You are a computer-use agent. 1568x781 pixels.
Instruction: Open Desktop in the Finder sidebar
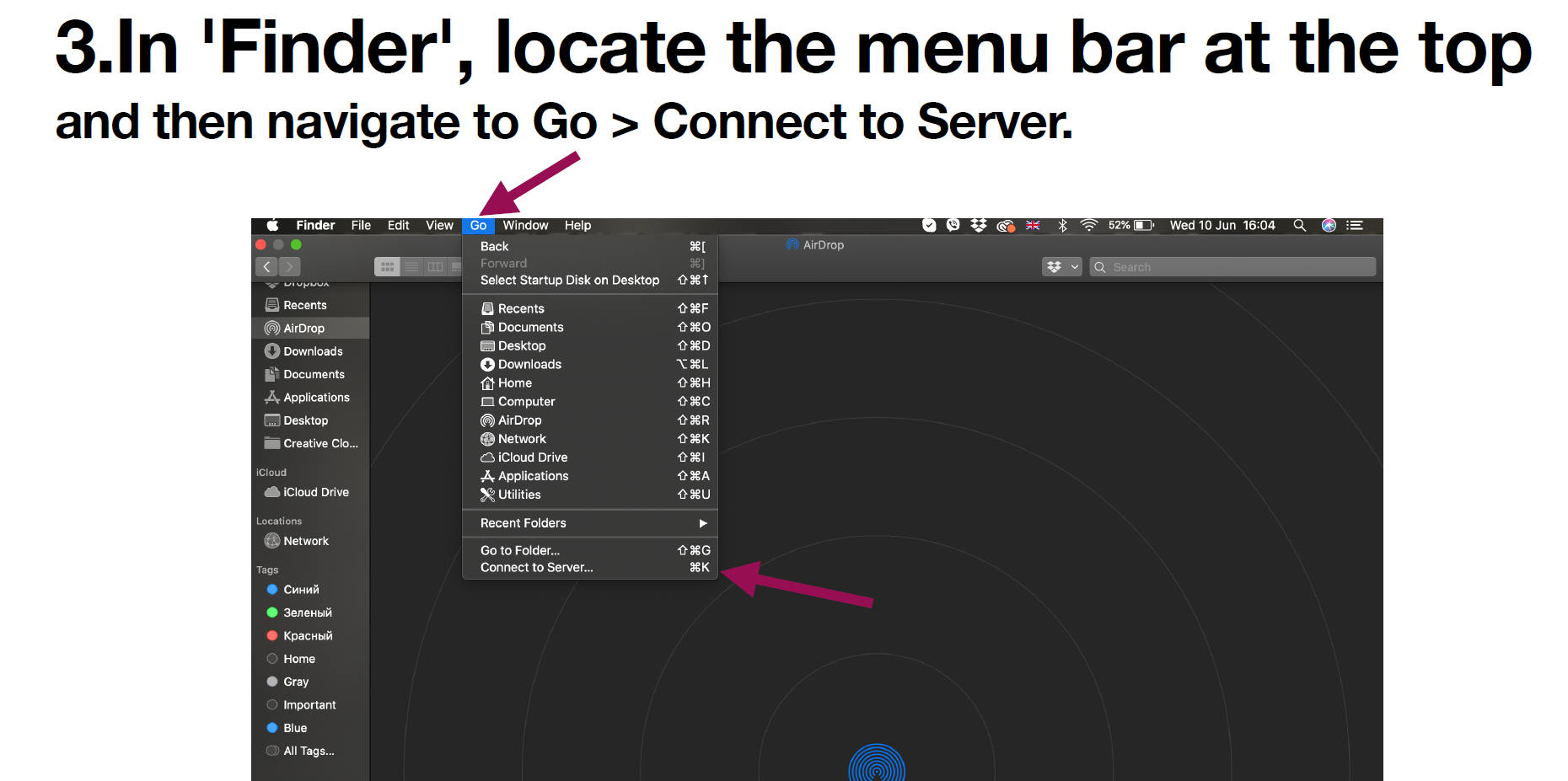click(x=310, y=420)
